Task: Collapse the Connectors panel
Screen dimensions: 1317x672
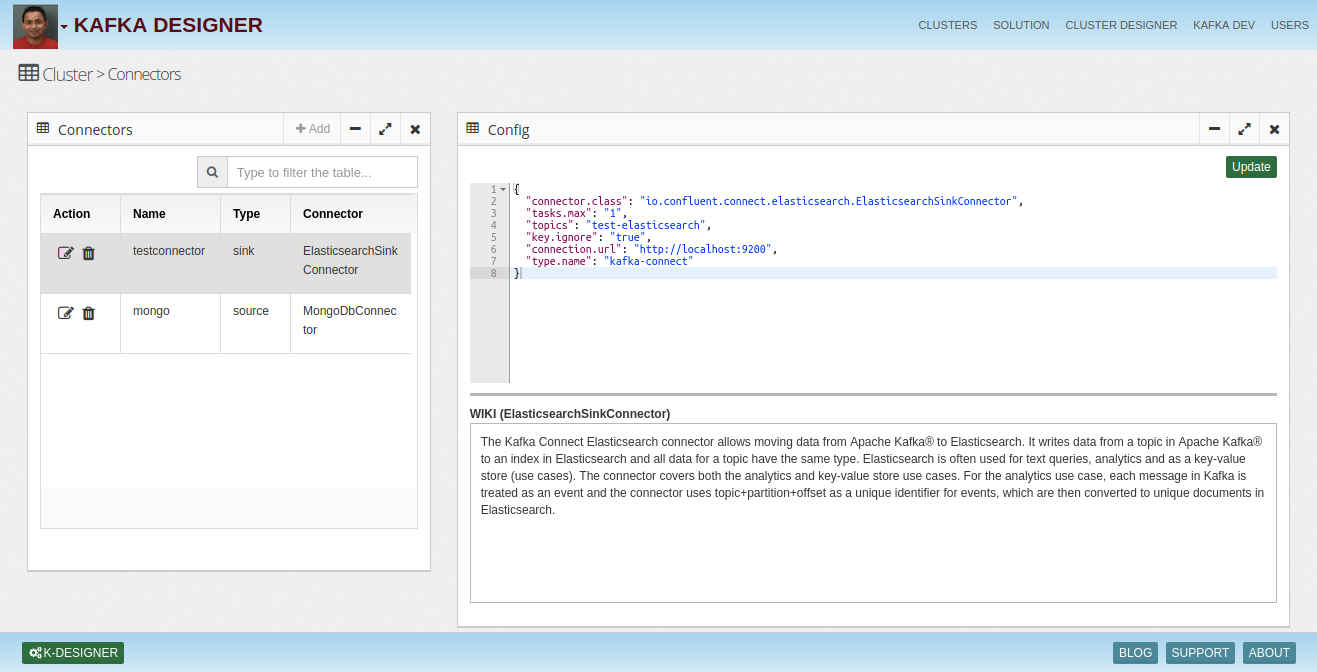Action: click(355, 129)
